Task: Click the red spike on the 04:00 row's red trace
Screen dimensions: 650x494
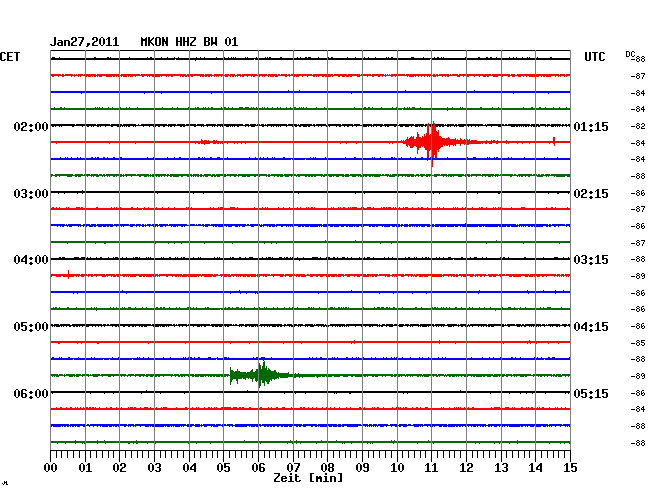Action: point(68,274)
